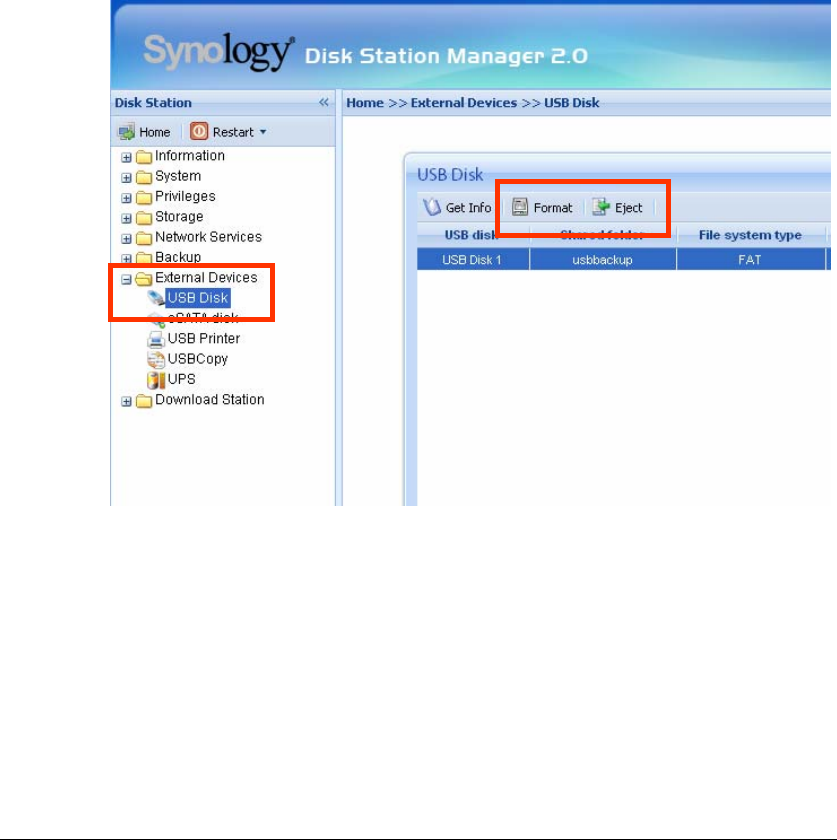Click Home in the breadcrumb
The image size is (837, 840).
click(x=365, y=103)
